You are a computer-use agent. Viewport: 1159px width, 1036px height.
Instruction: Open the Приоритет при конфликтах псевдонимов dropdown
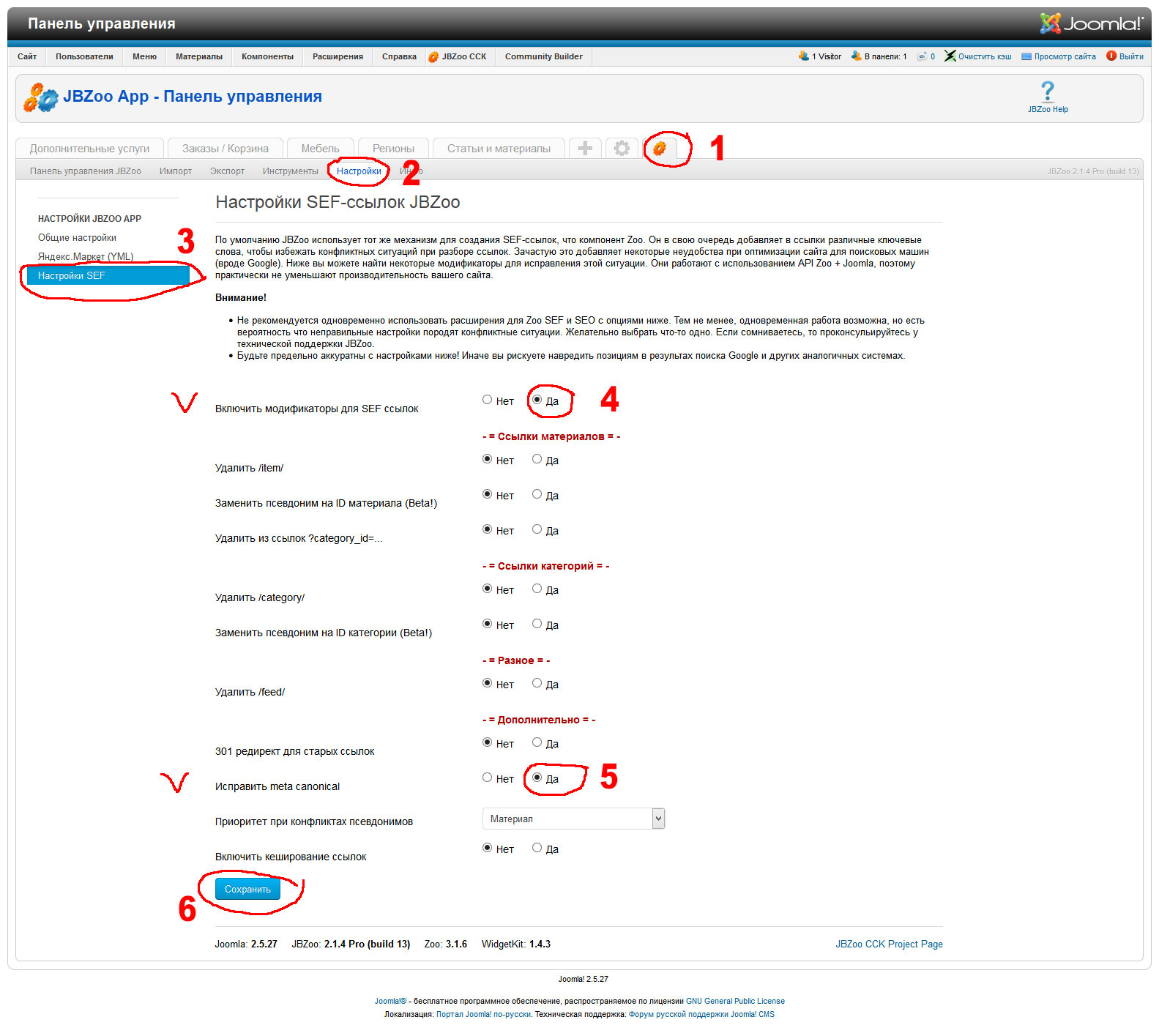[x=573, y=819]
